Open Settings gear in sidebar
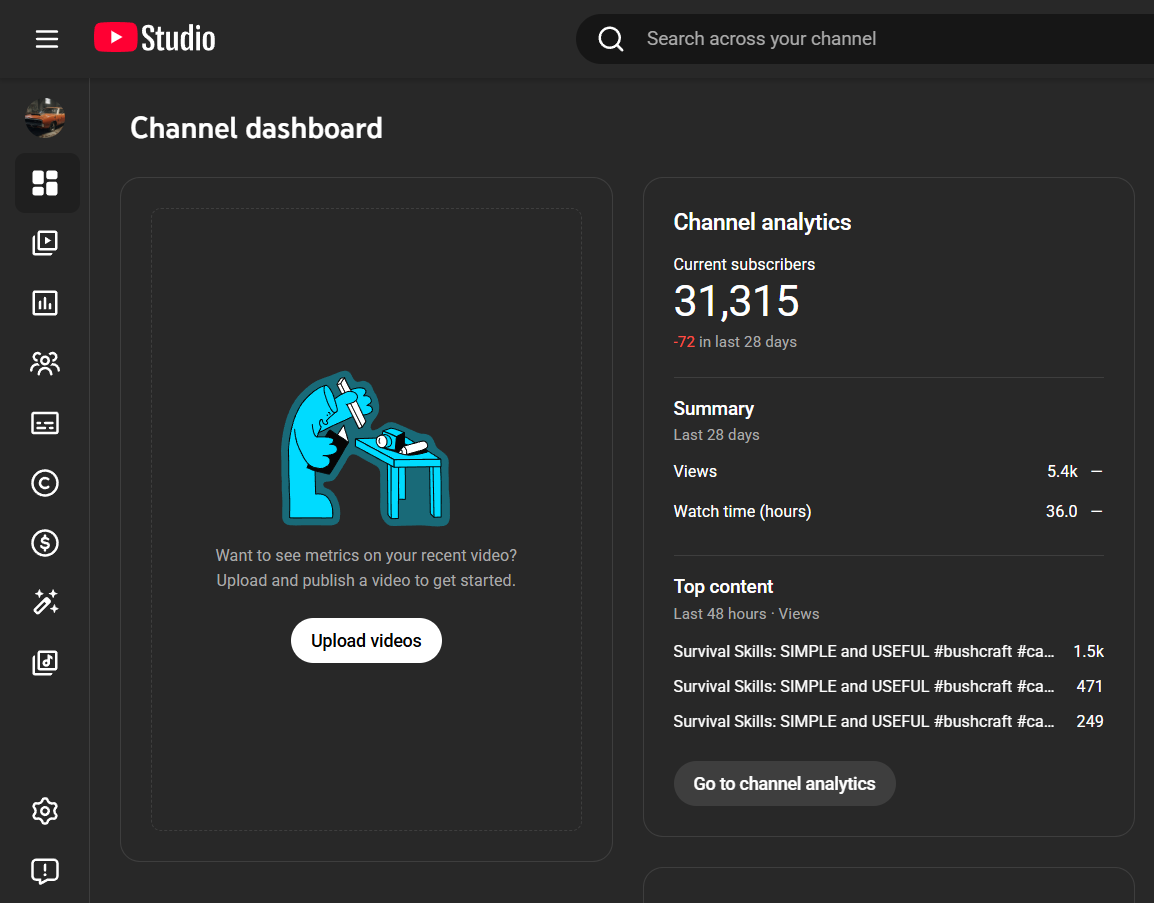The height and width of the screenshot is (903, 1154). [x=46, y=811]
